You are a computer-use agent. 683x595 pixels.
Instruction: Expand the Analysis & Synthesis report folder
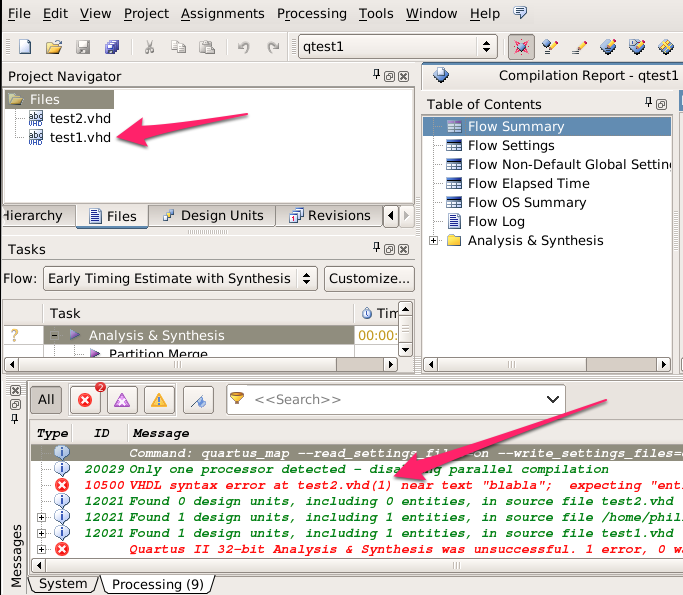(433, 240)
